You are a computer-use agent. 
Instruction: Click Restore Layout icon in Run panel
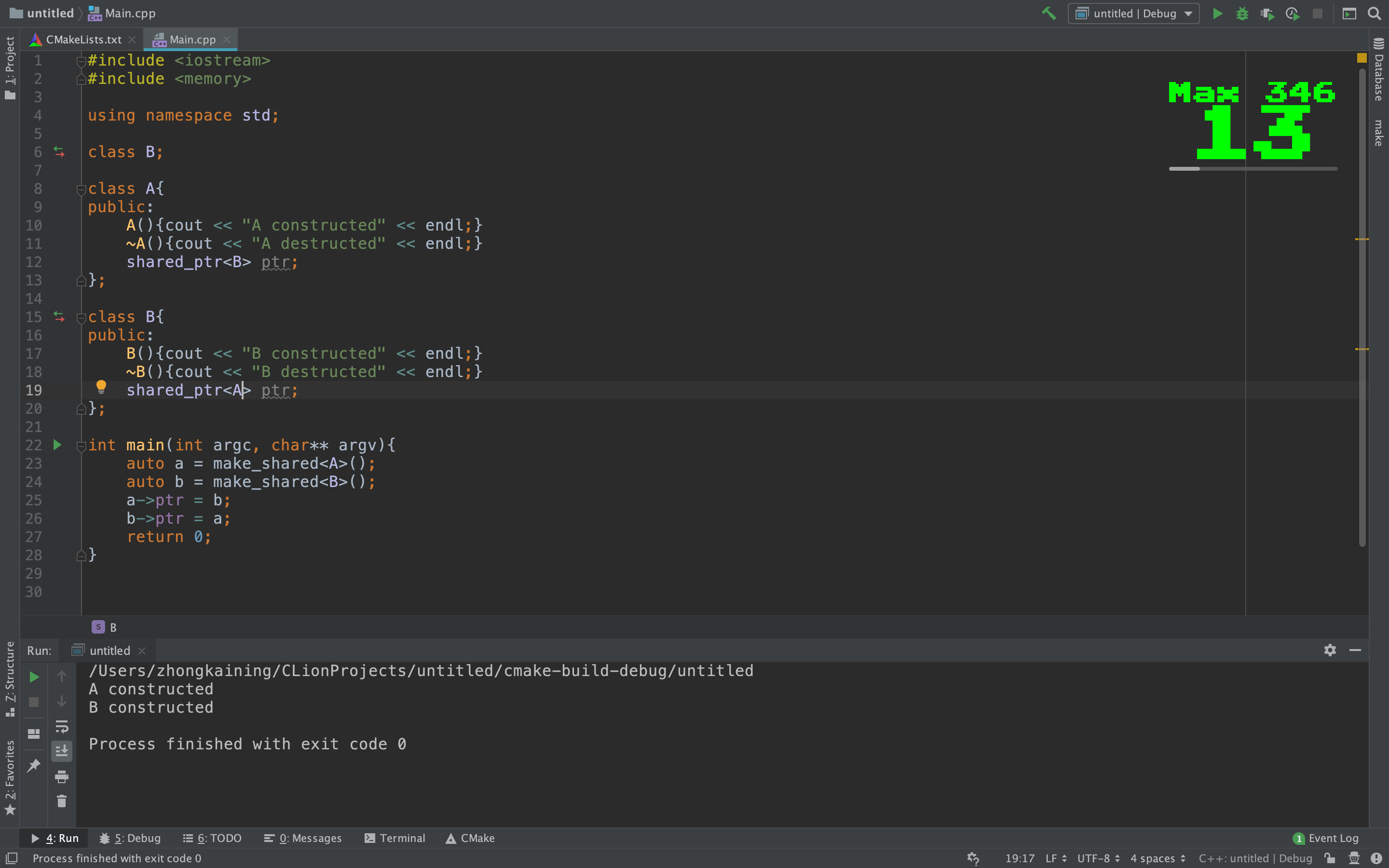coord(34,733)
